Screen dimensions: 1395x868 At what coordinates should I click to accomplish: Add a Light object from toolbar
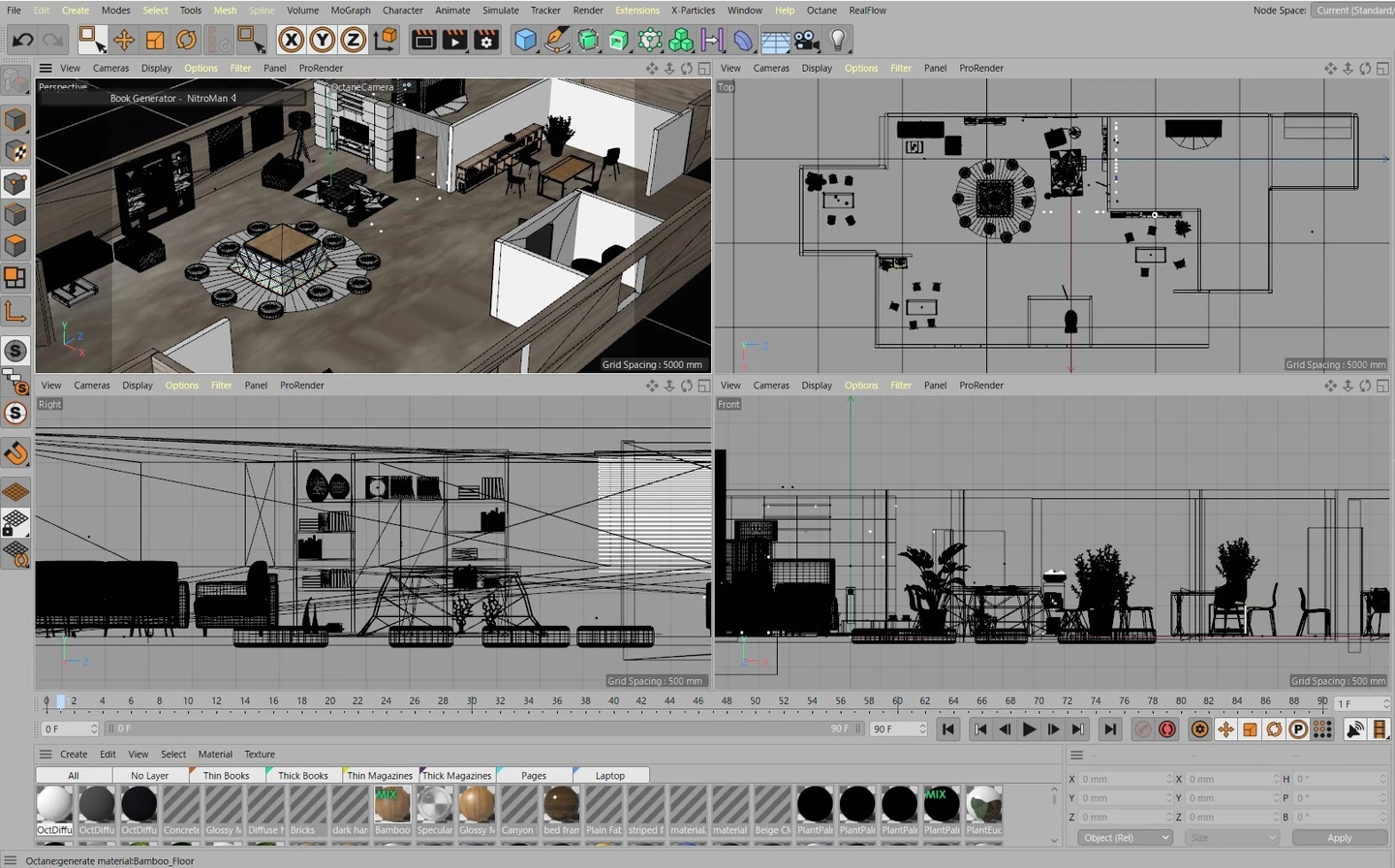click(x=838, y=40)
